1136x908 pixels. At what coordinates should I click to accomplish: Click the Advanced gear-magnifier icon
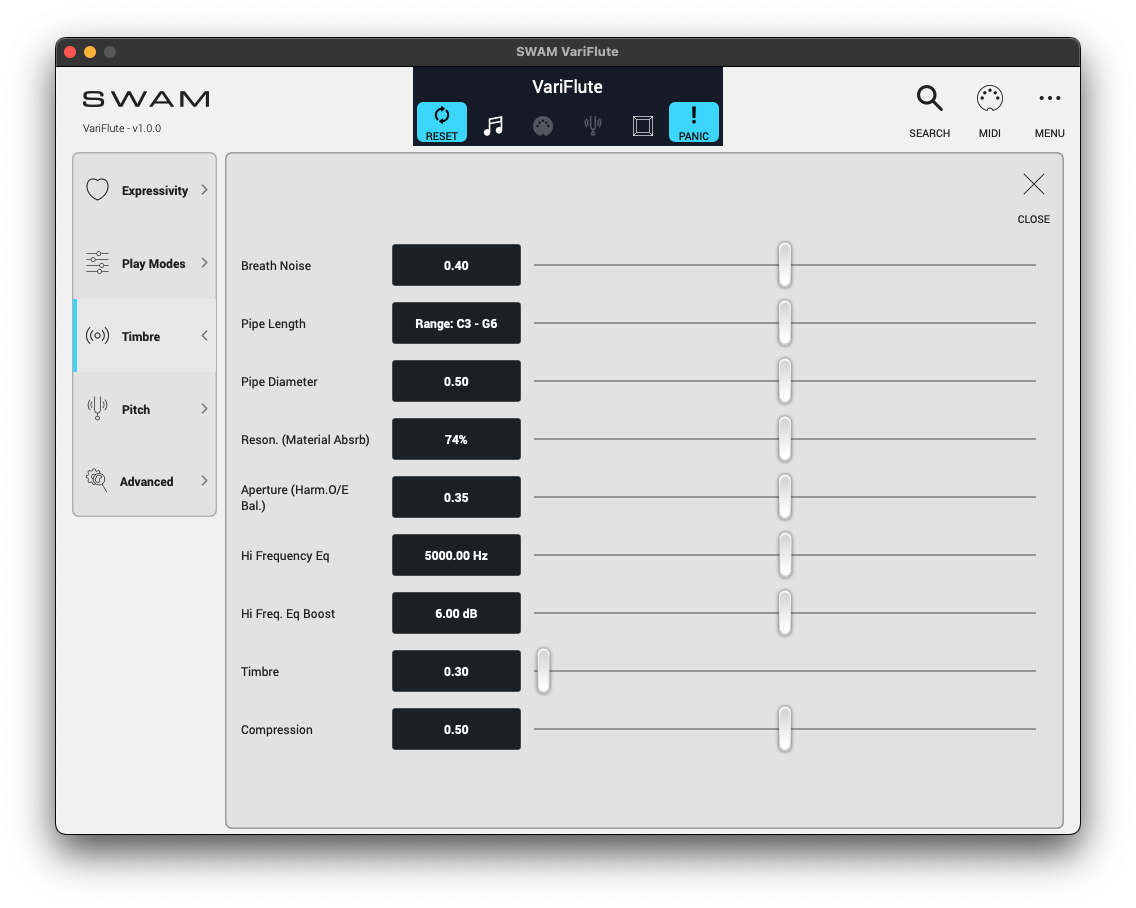pos(96,480)
